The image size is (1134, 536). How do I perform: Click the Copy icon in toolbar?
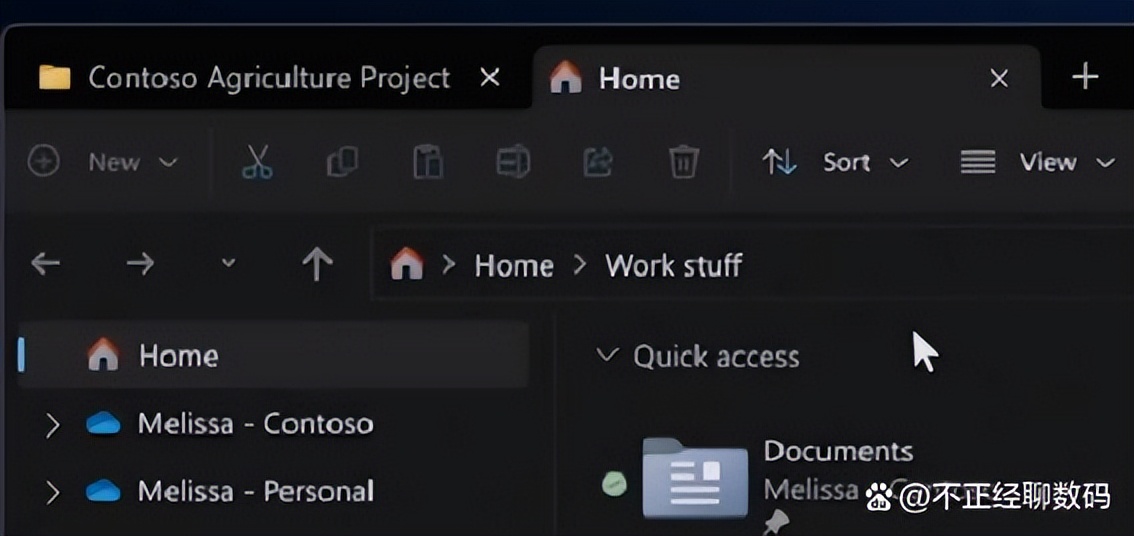click(x=342, y=161)
